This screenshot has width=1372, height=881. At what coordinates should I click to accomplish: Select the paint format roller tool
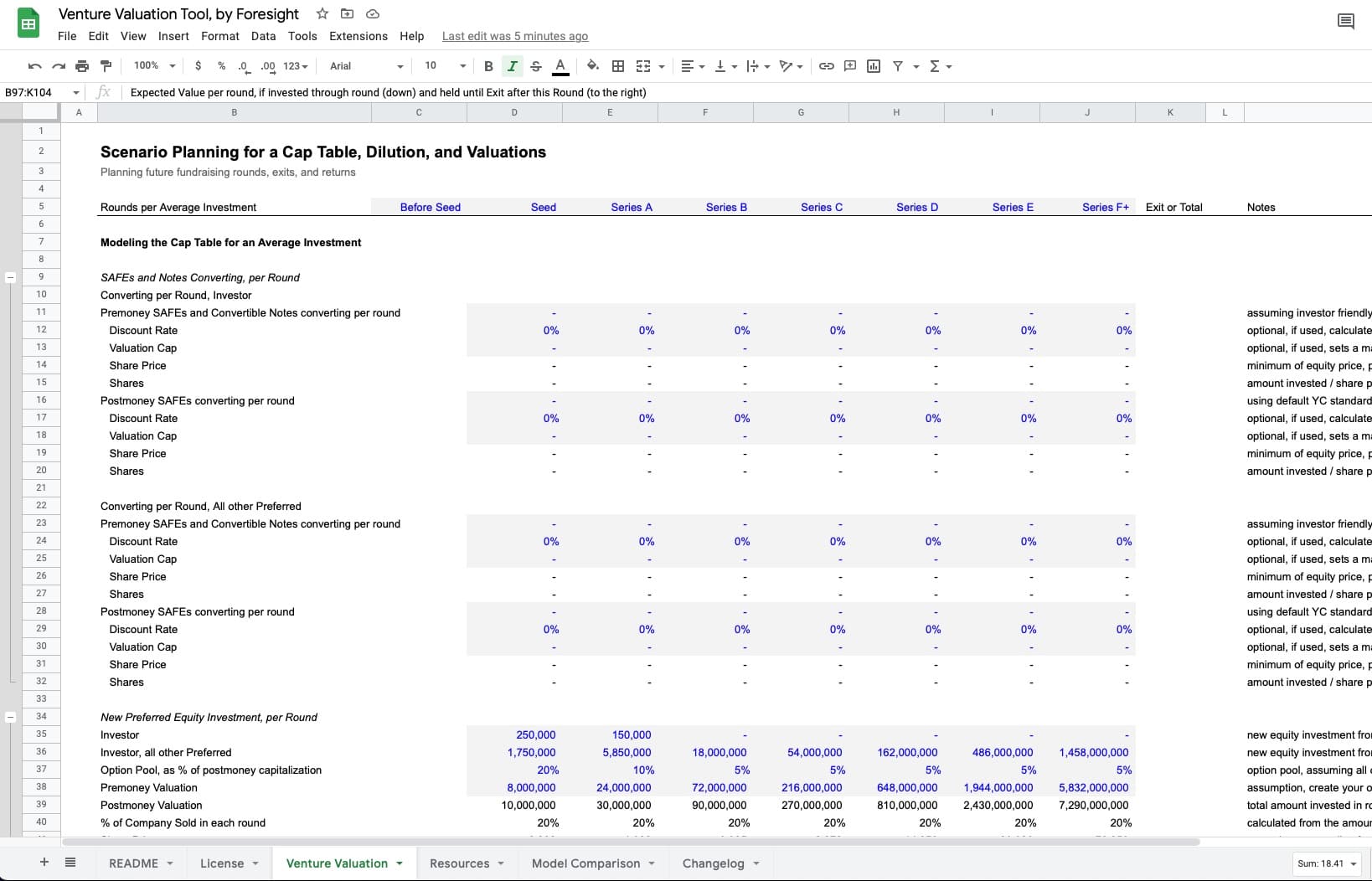point(106,66)
